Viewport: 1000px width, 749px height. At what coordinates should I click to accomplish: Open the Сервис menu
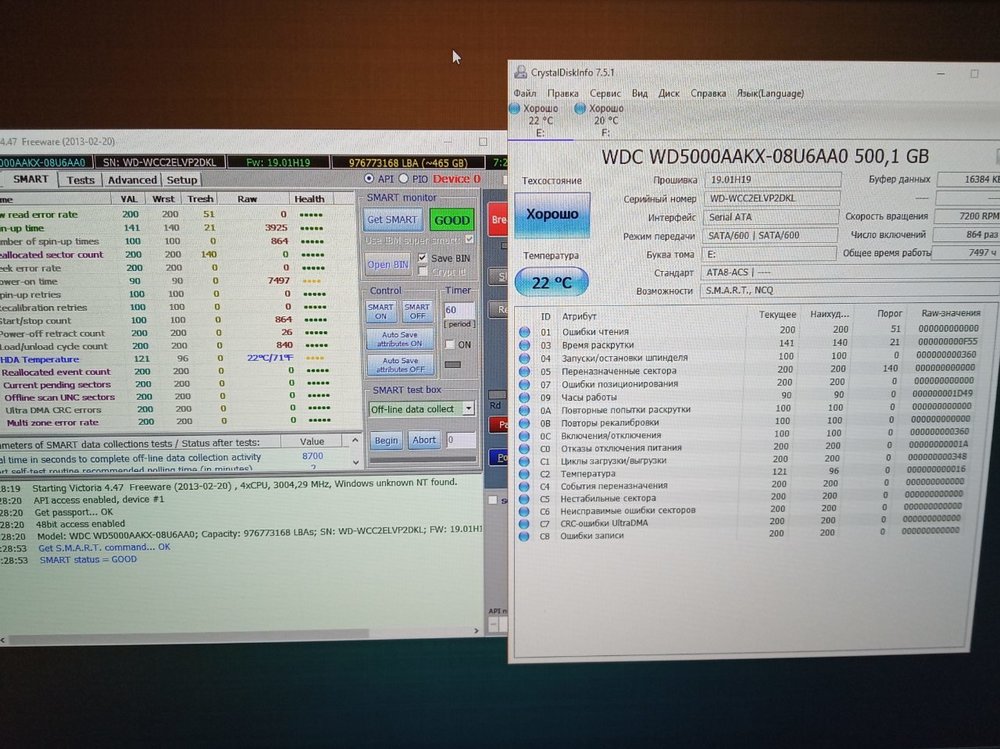click(605, 93)
